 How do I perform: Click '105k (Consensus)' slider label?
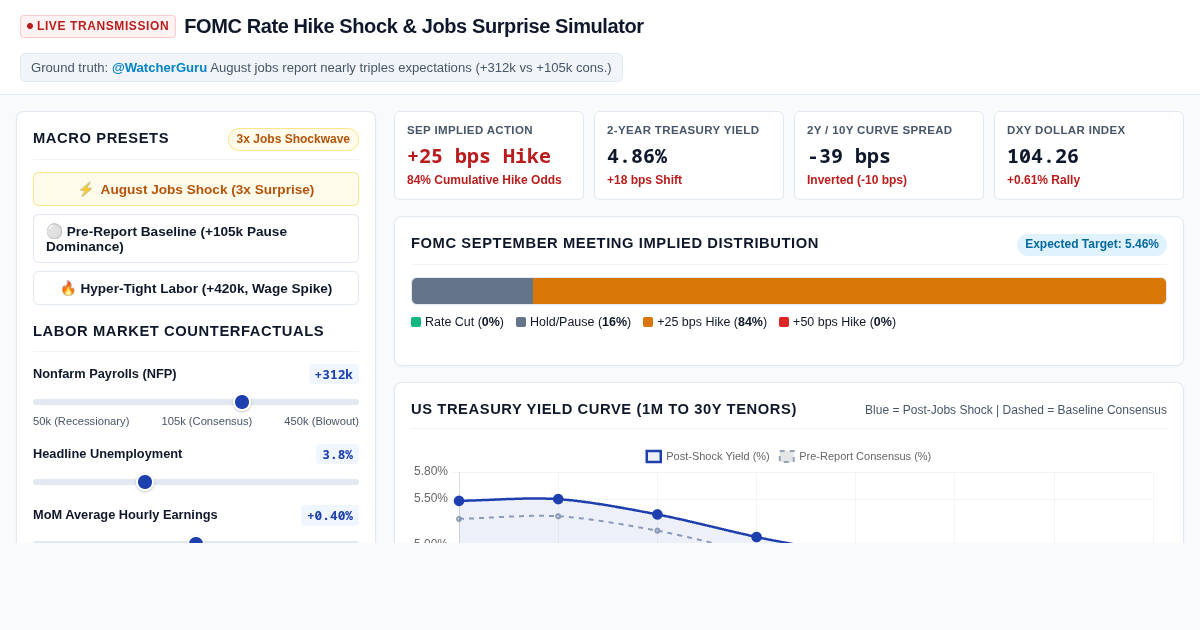point(207,421)
